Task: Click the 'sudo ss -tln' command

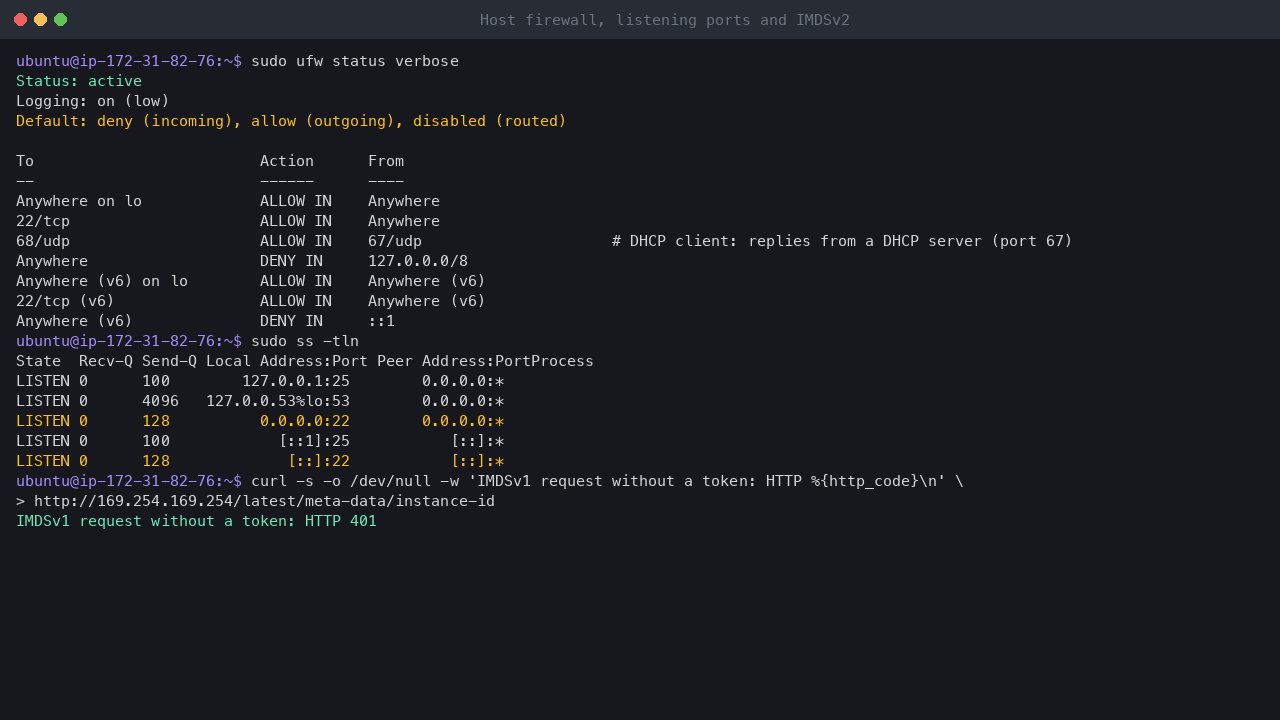Action: point(305,341)
